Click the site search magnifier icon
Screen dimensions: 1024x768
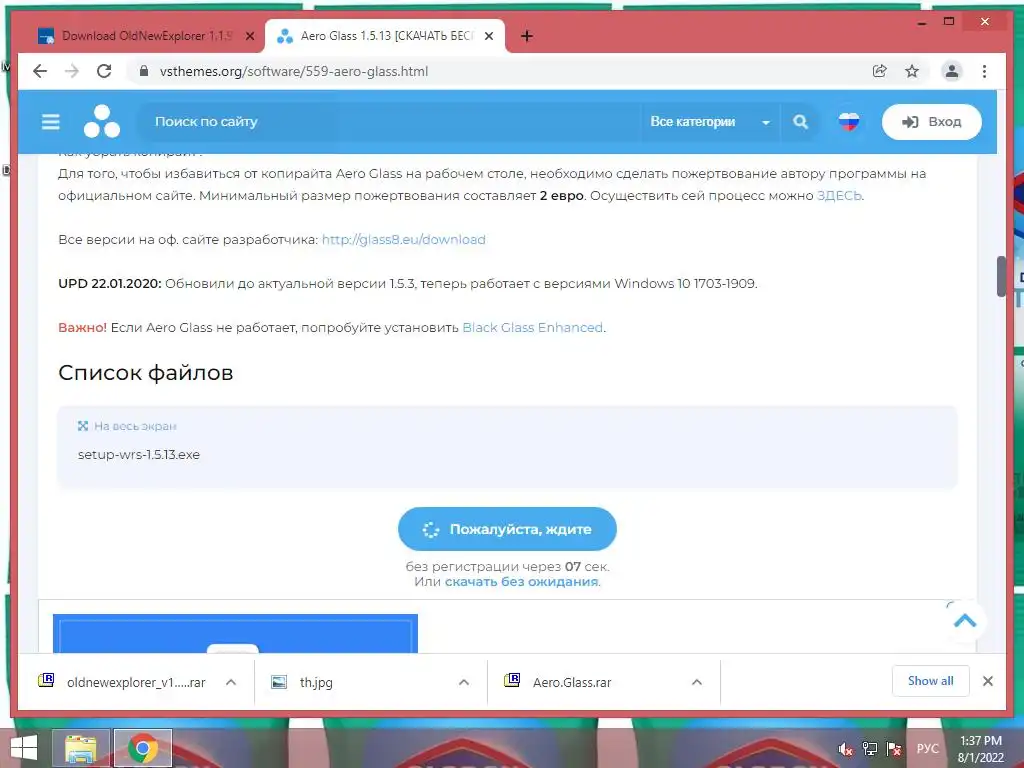click(800, 121)
